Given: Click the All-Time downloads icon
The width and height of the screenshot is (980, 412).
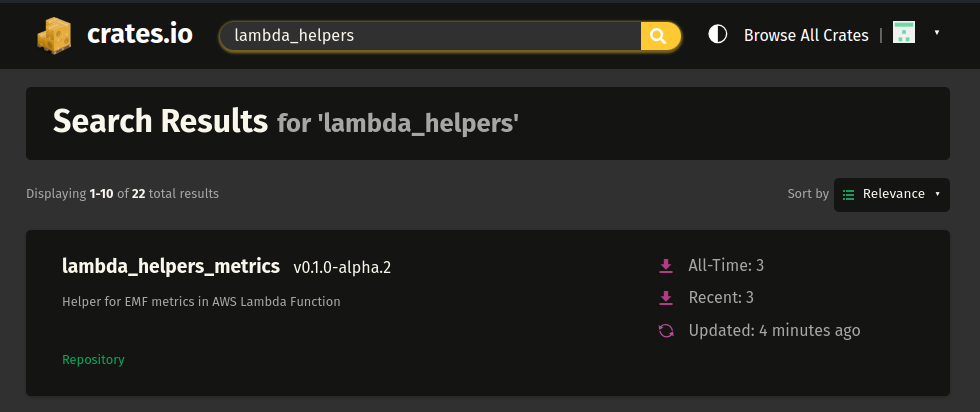Looking at the screenshot, I should click(666, 266).
